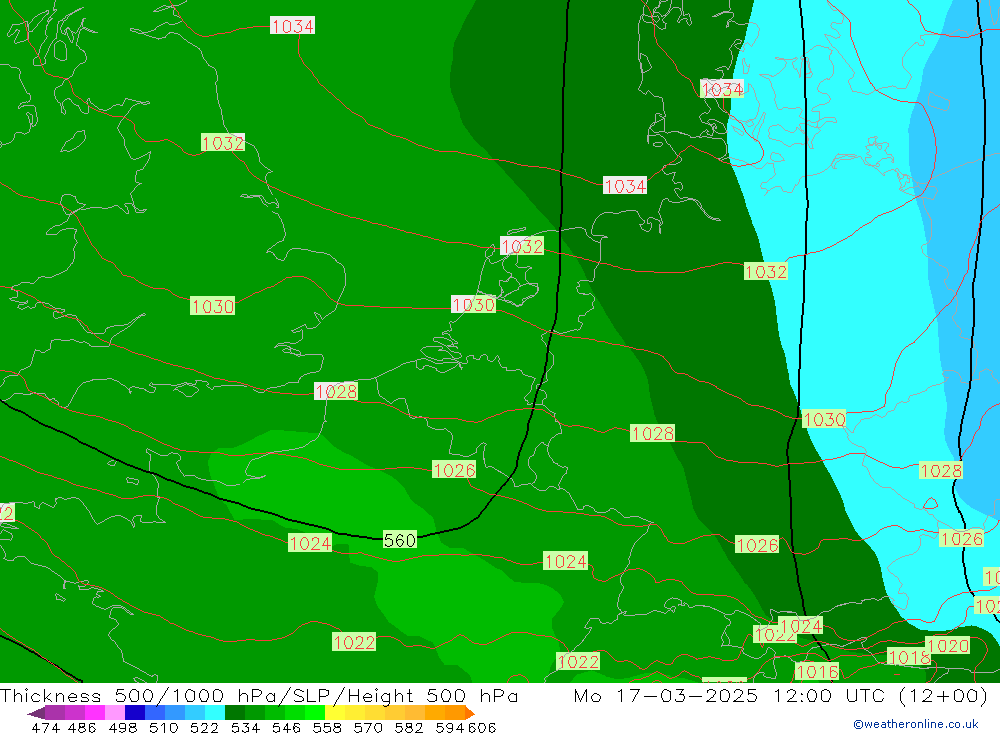Click the 498 legend value
The height and width of the screenshot is (733, 1000).
(x=123, y=727)
